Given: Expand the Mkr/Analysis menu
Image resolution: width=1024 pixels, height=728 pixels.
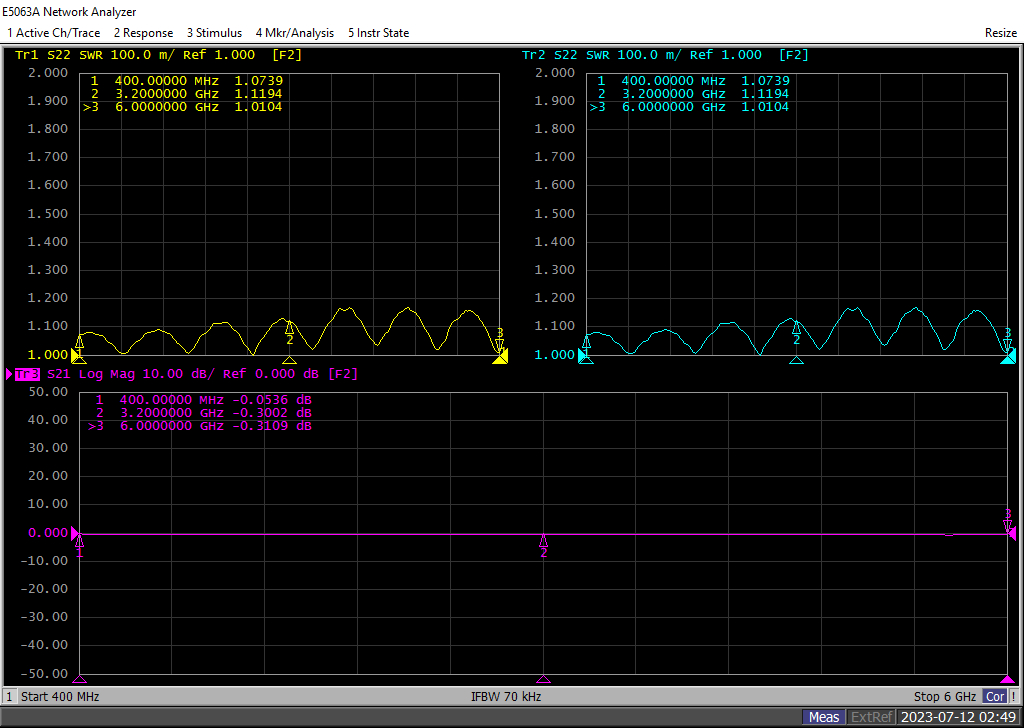Looking at the screenshot, I should [x=295, y=33].
